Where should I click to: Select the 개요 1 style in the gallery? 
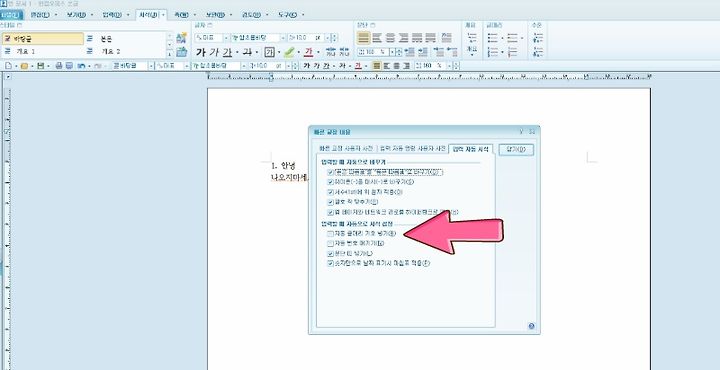click(43, 51)
